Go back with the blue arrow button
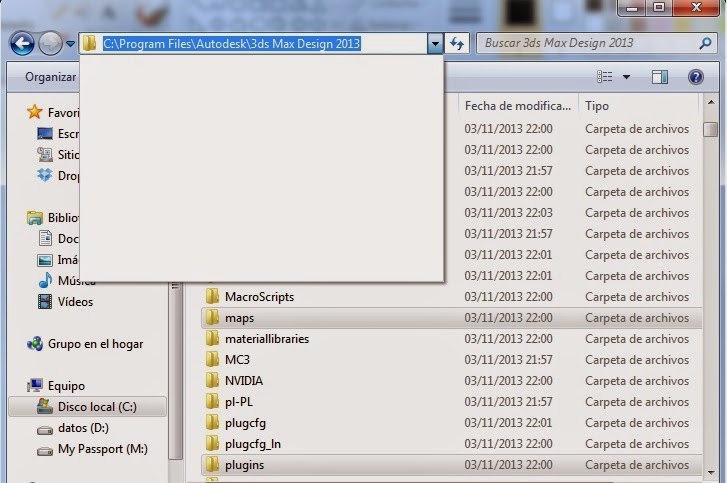The image size is (727, 483). 22,44
